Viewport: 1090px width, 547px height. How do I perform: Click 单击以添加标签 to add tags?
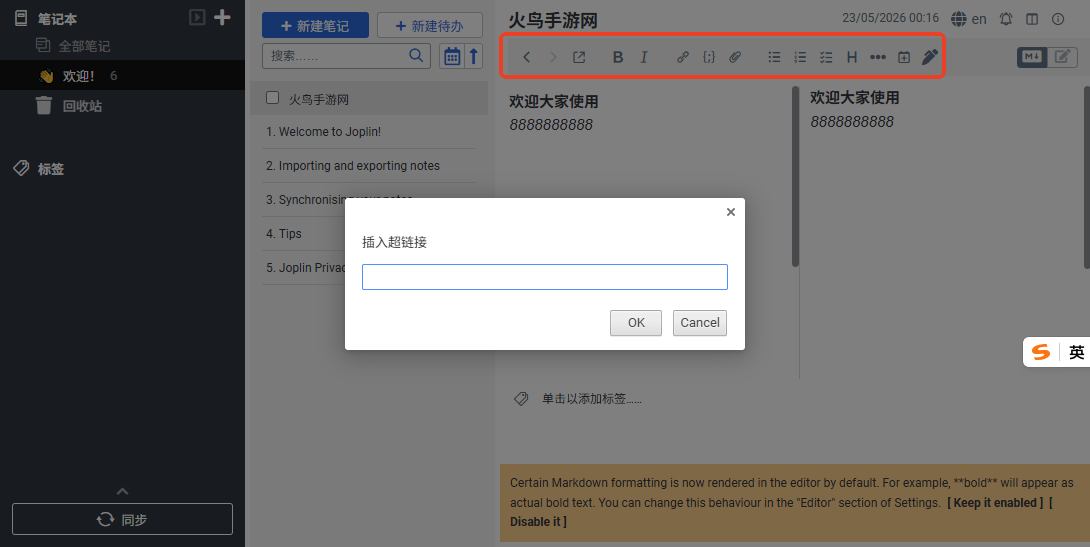(x=592, y=399)
